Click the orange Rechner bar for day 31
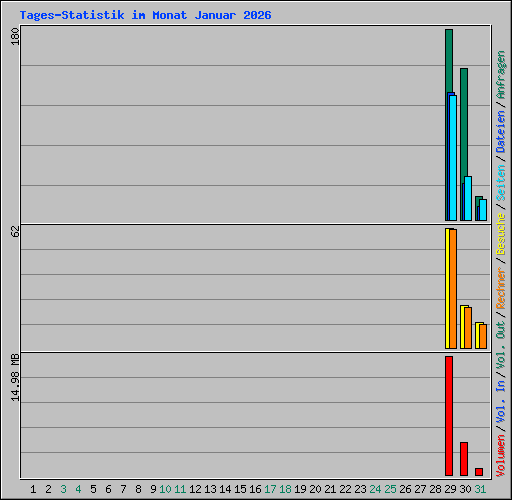512x500 pixels. coord(483,337)
